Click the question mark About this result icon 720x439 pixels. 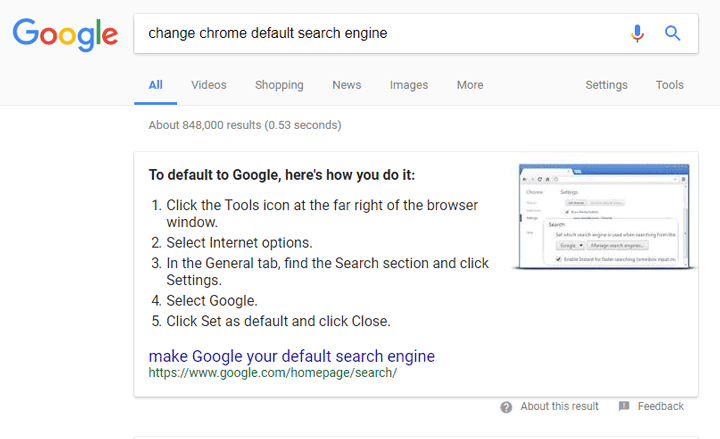[506, 407]
